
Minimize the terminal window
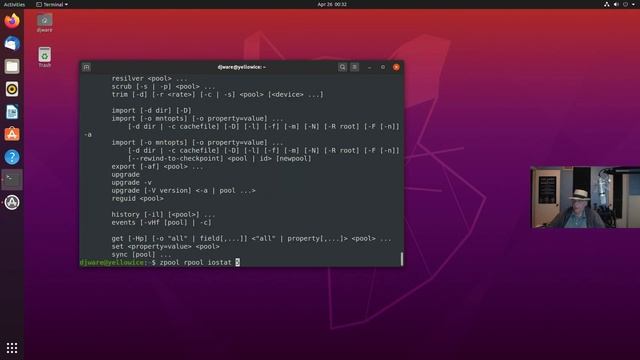pos(369,67)
